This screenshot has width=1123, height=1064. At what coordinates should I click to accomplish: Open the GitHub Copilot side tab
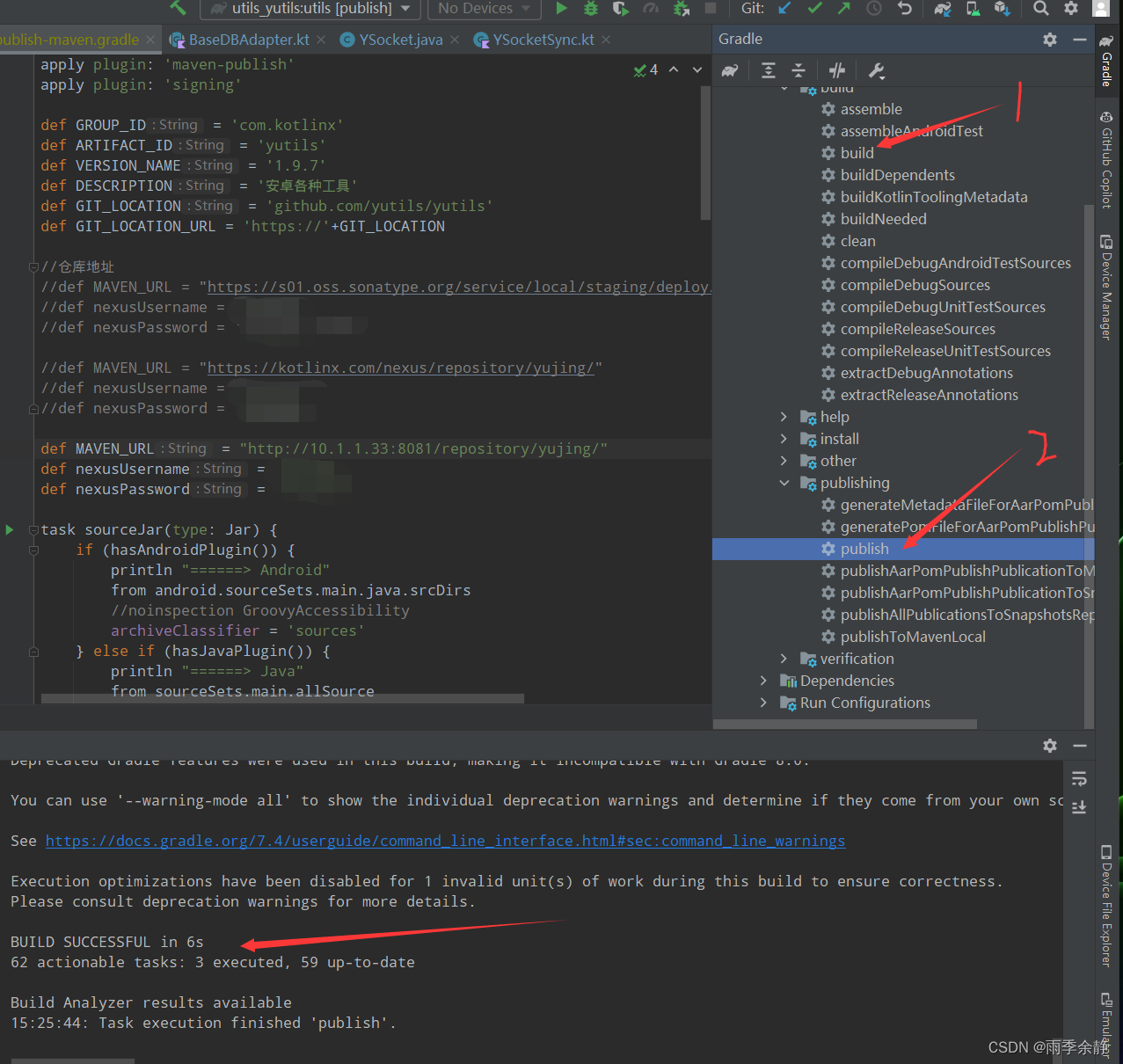pos(1106,160)
